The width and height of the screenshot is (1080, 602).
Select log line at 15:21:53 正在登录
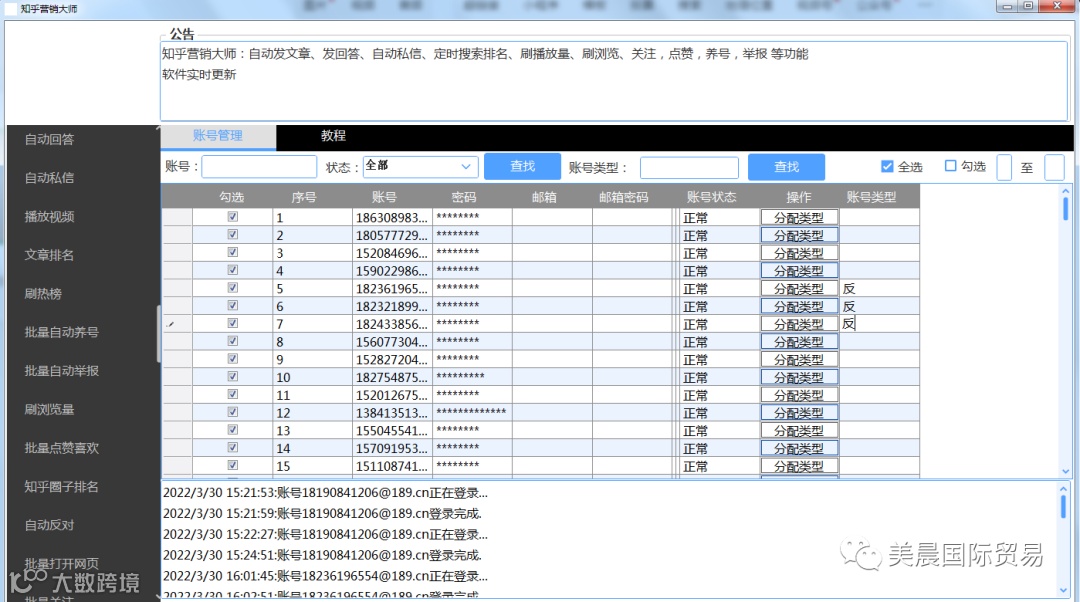pos(325,493)
